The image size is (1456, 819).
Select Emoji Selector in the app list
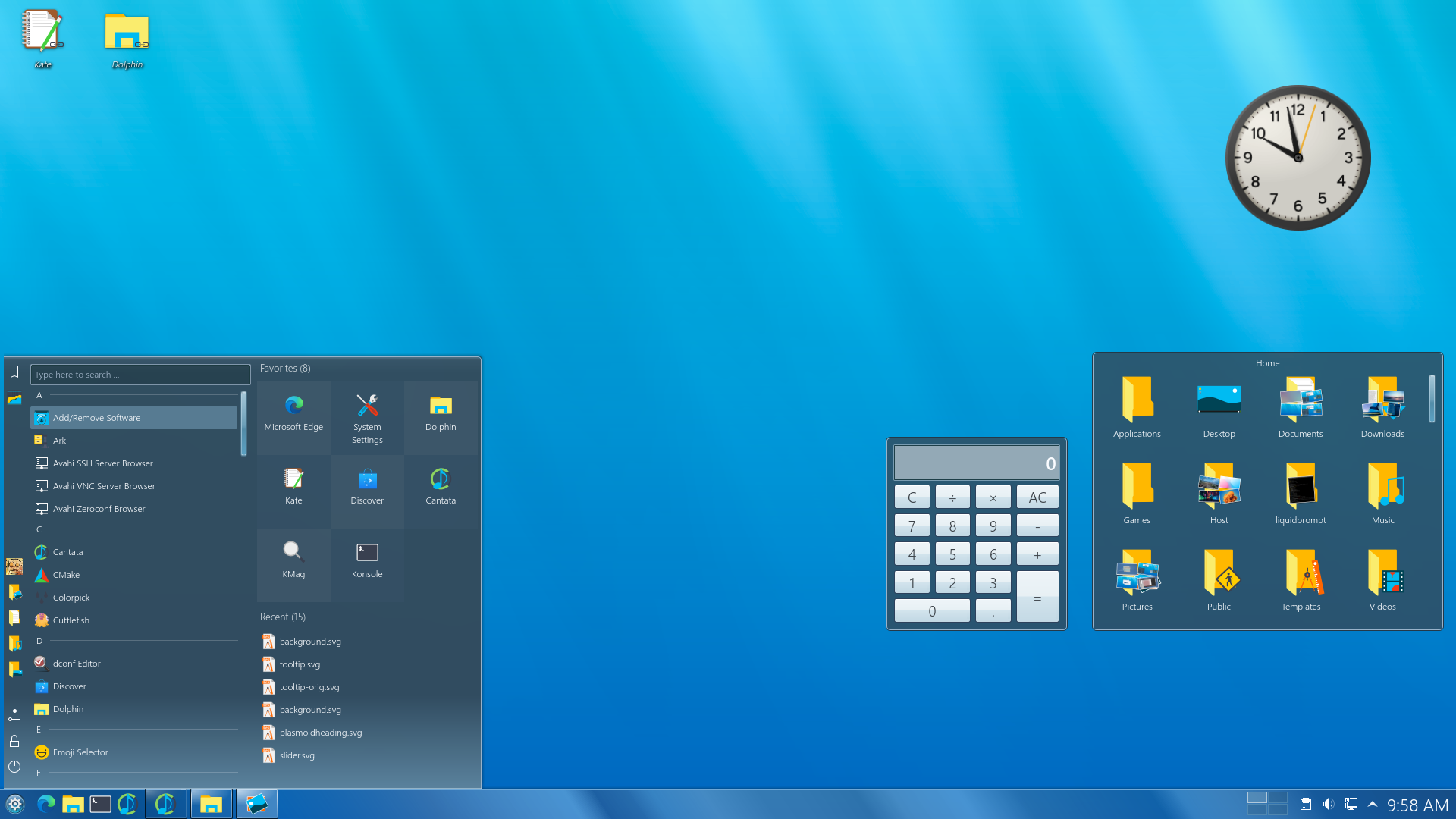[133, 752]
